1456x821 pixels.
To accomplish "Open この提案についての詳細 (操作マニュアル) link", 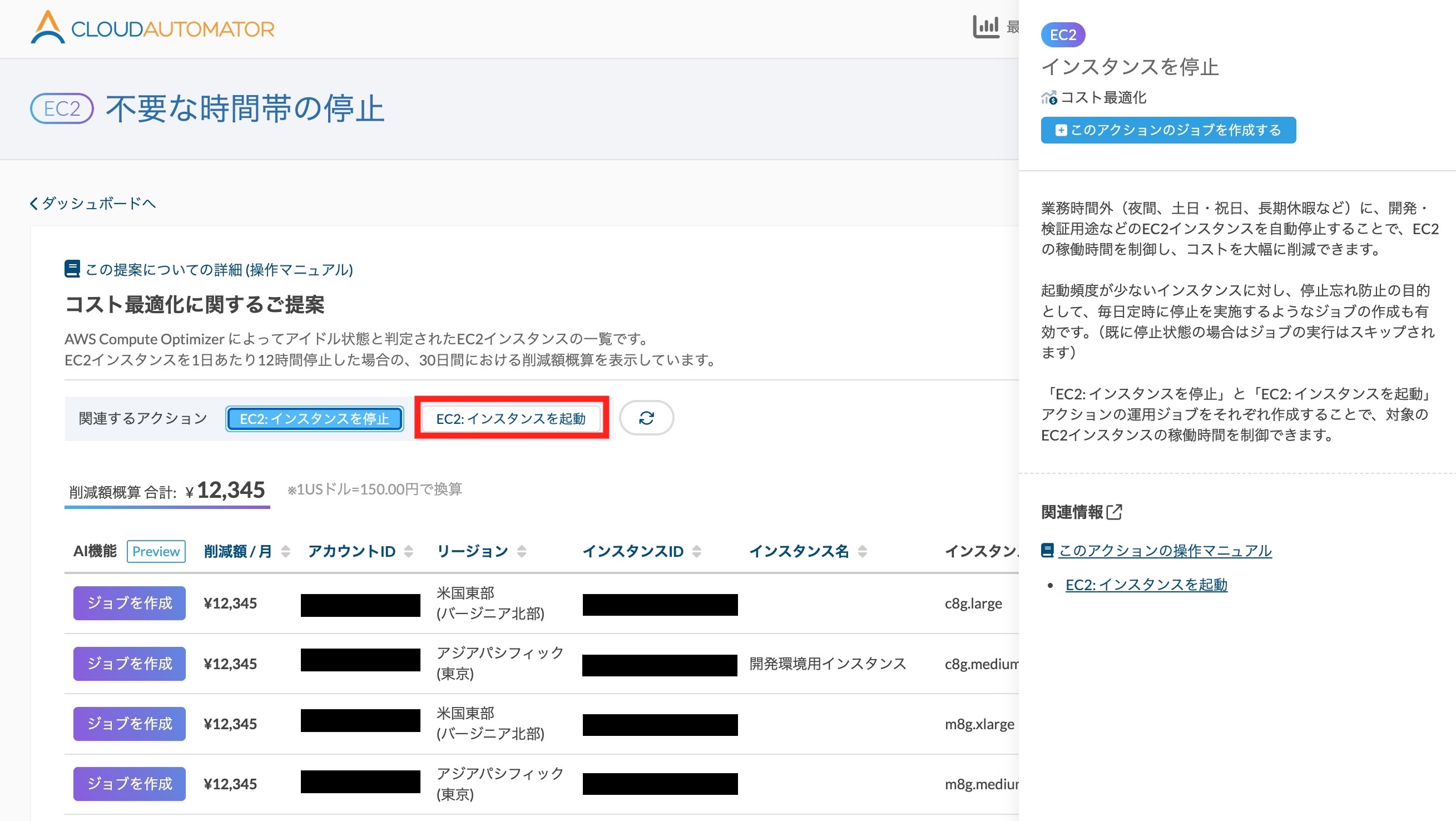I will click(209, 270).
